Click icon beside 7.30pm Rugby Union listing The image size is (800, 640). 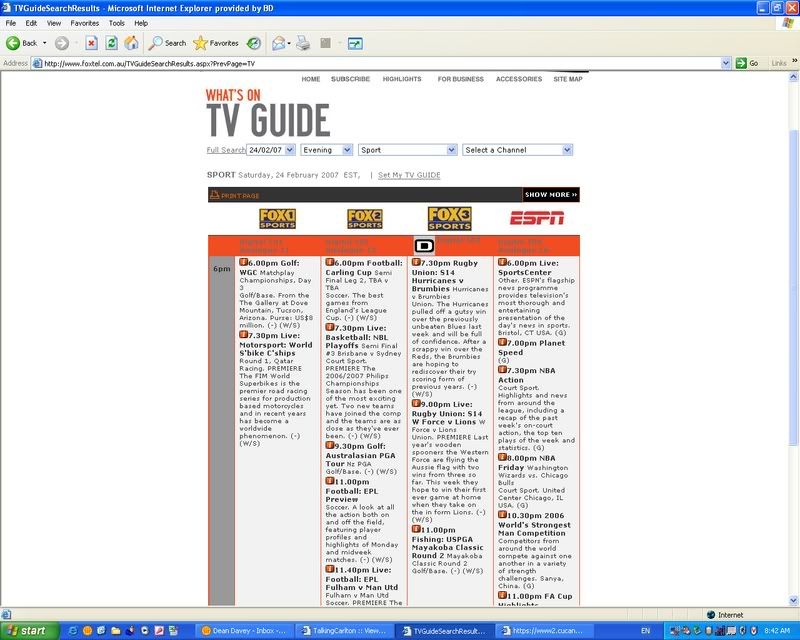coord(416,262)
